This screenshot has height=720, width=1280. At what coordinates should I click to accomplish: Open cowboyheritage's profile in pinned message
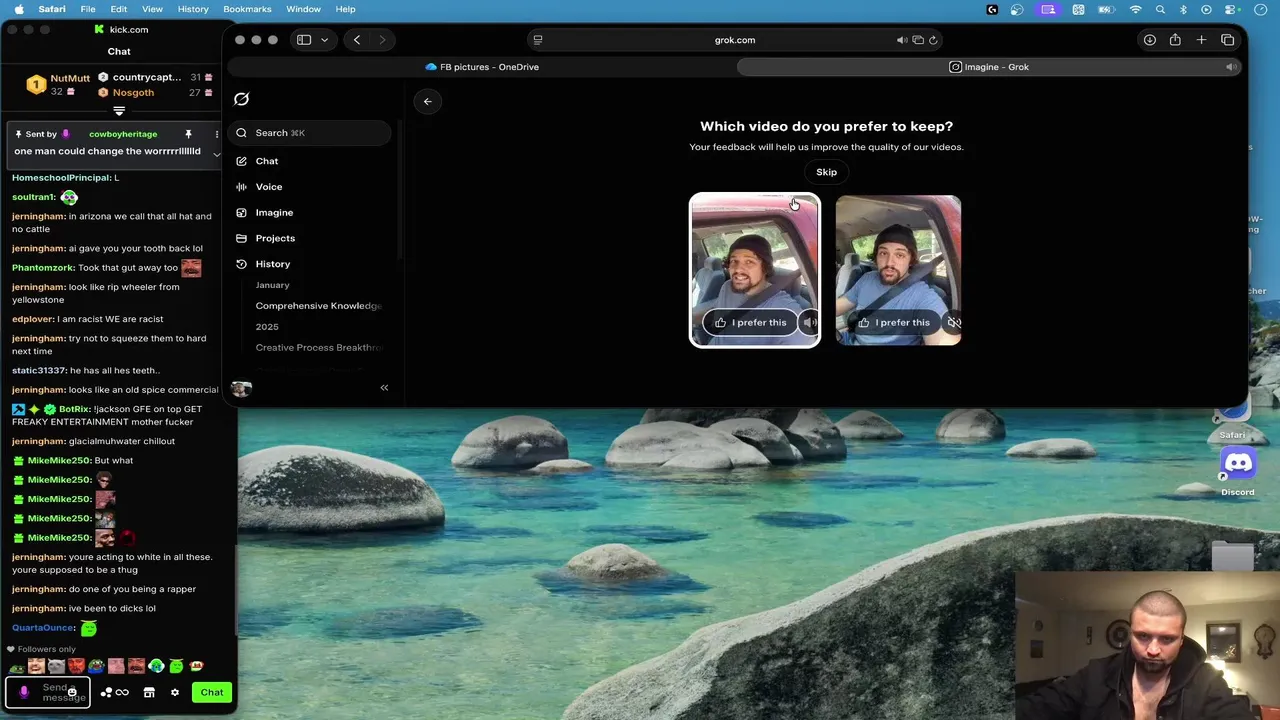[x=122, y=134]
